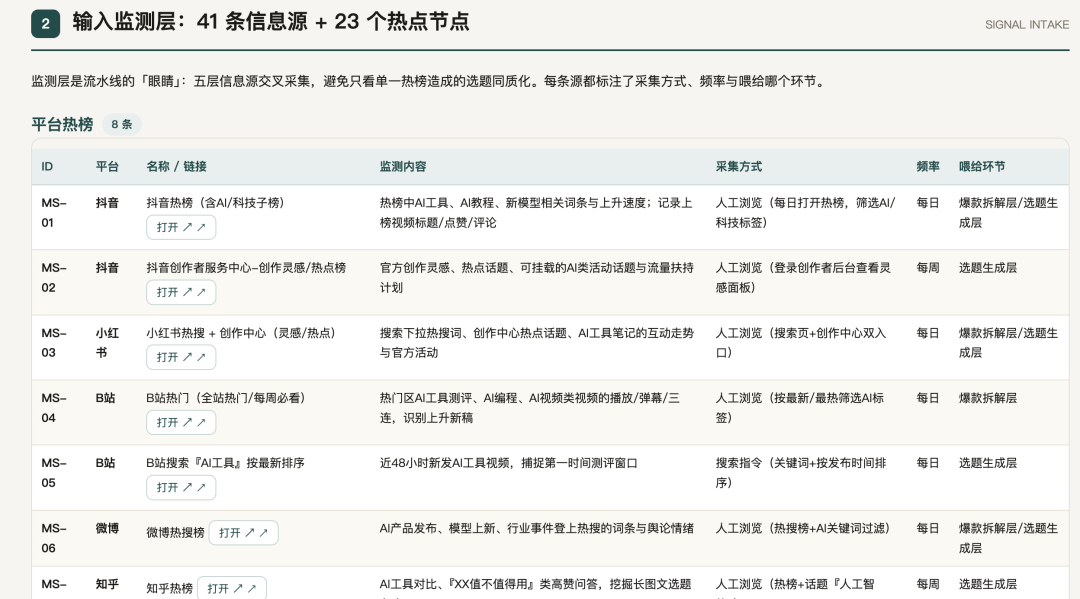Image resolution: width=1080 pixels, height=599 pixels.
Task: Click 人工浏览(热搜榜+AI关键词过滤) cell
Action: (x=802, y=528)
